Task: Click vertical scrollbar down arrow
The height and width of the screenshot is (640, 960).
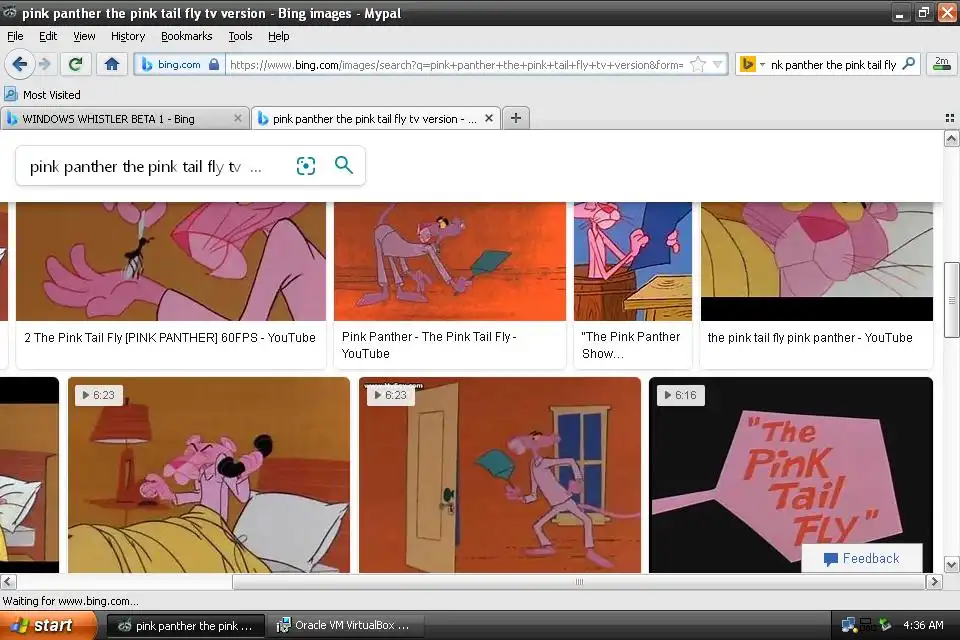Action: (x=951, y=564)
